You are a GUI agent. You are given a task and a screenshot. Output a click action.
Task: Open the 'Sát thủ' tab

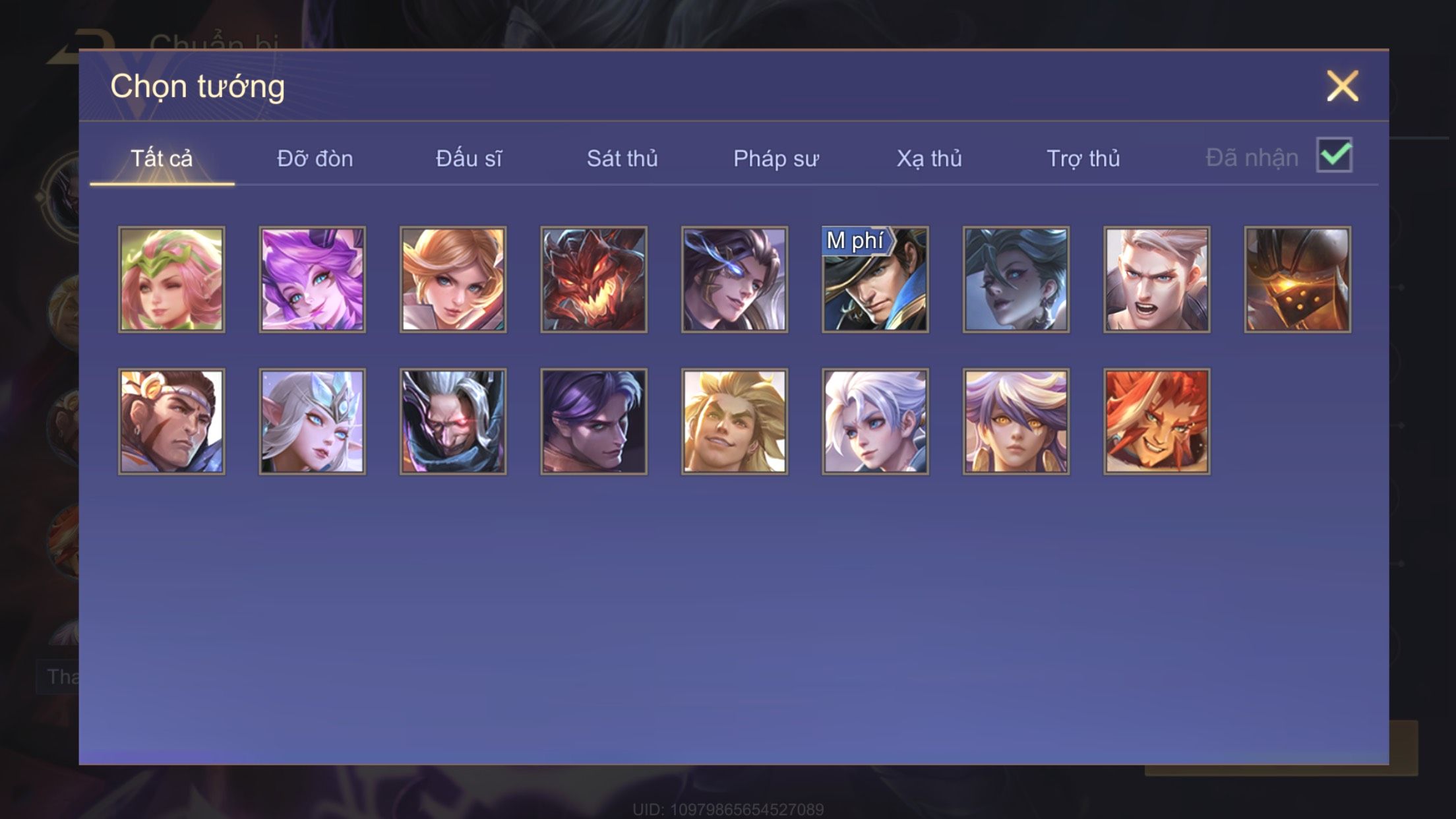[x=622, y=159]
